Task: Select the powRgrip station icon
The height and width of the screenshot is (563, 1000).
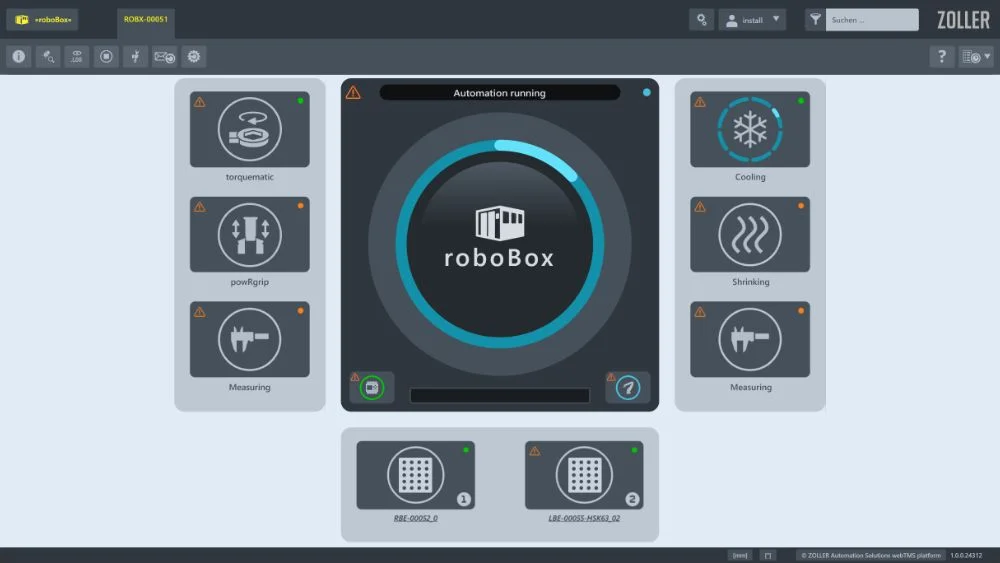Action: [x=249, y=234]
